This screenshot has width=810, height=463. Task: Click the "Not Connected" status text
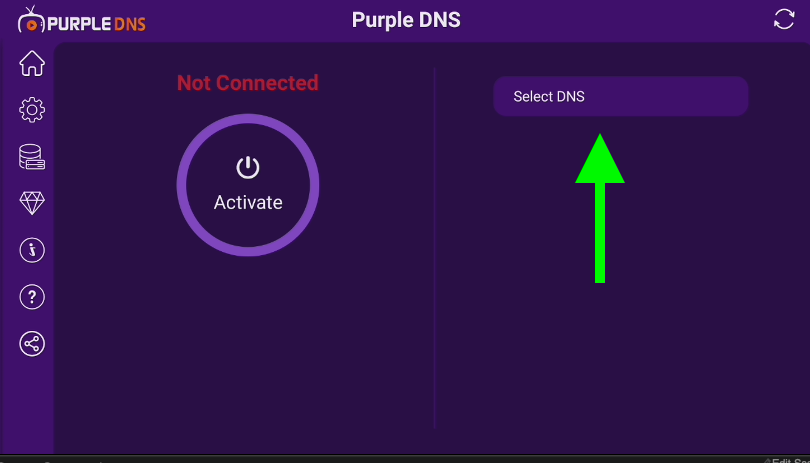[247, 83]
